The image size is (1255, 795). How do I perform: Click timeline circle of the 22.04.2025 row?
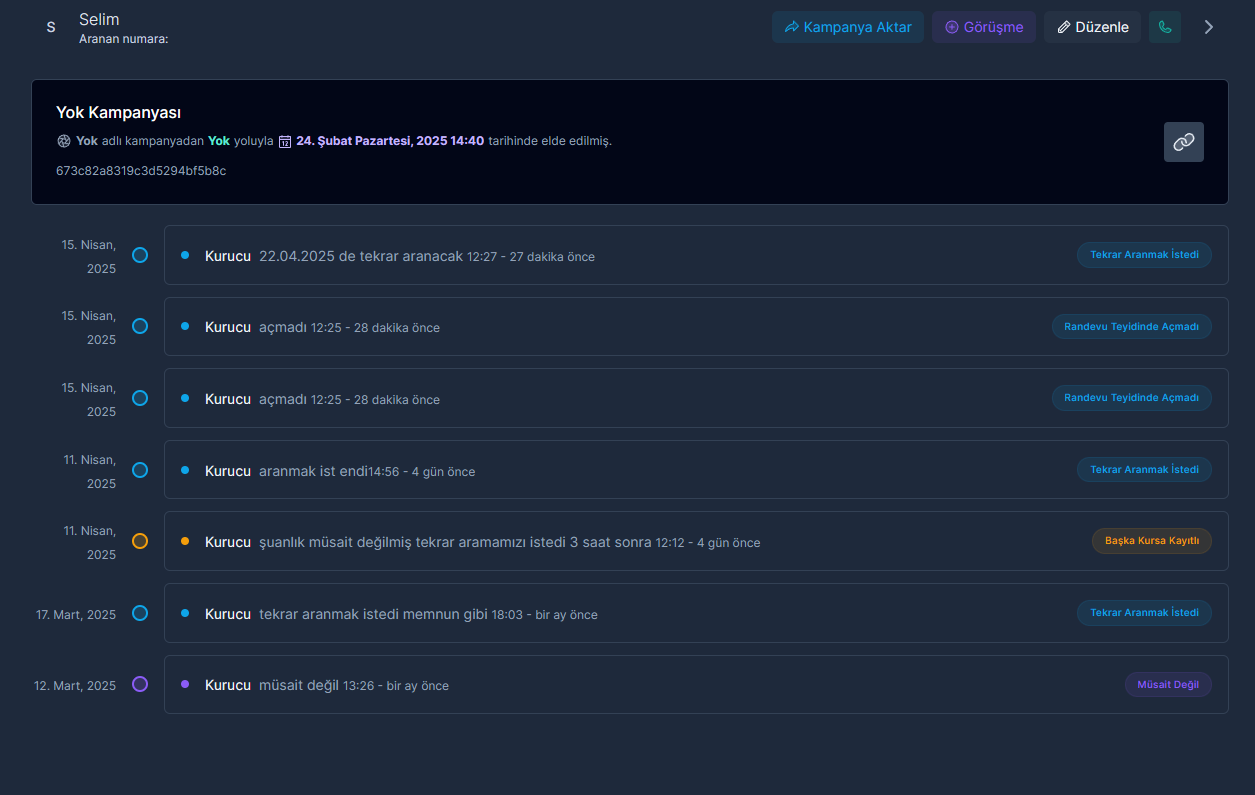tap(140, 255)
